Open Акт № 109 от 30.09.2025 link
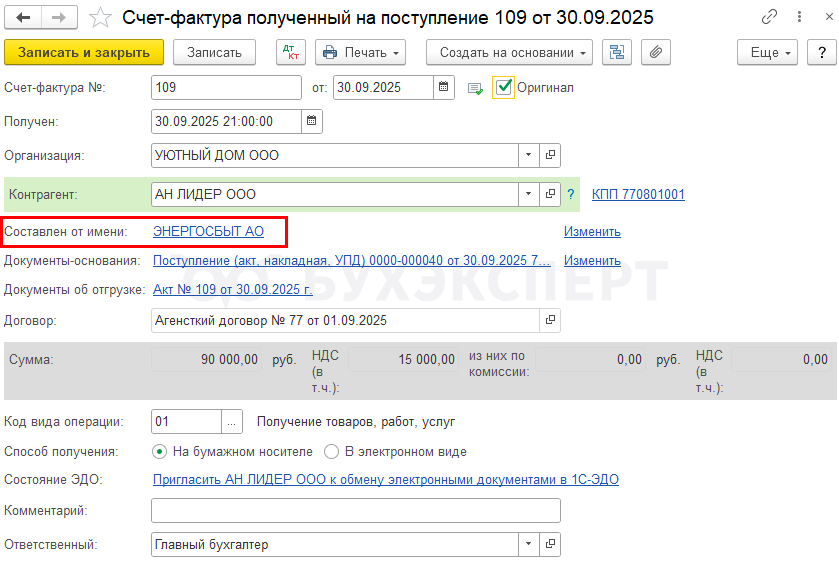 tap(233, 289)
